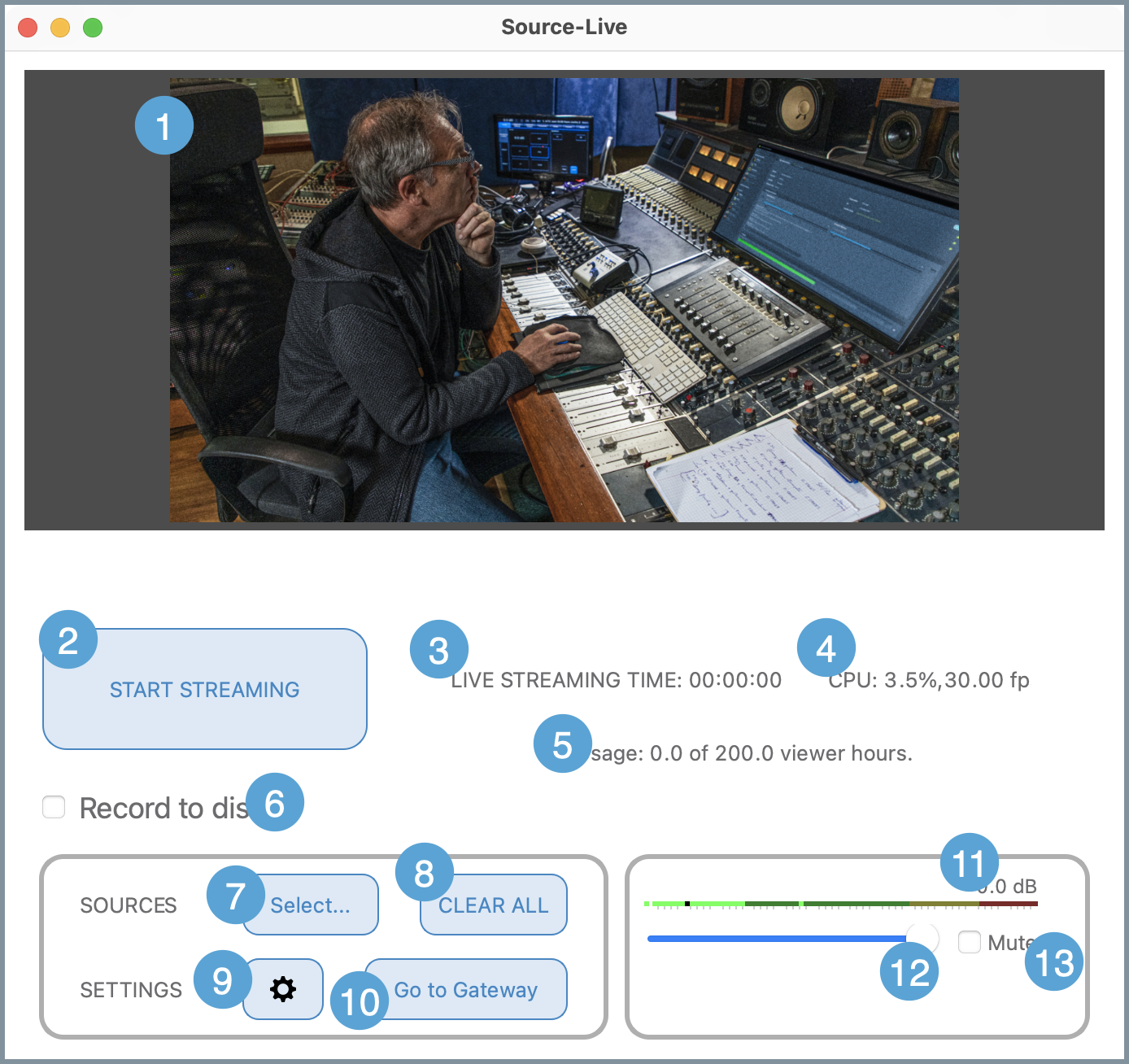Screen dimensions: 1129x1064
Task: Tick the Mute checkbox
Action: click(969, 942)
